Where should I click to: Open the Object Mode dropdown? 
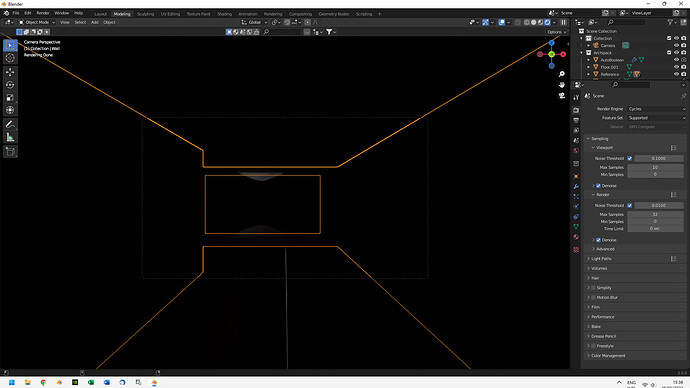[x=37, y=22]
